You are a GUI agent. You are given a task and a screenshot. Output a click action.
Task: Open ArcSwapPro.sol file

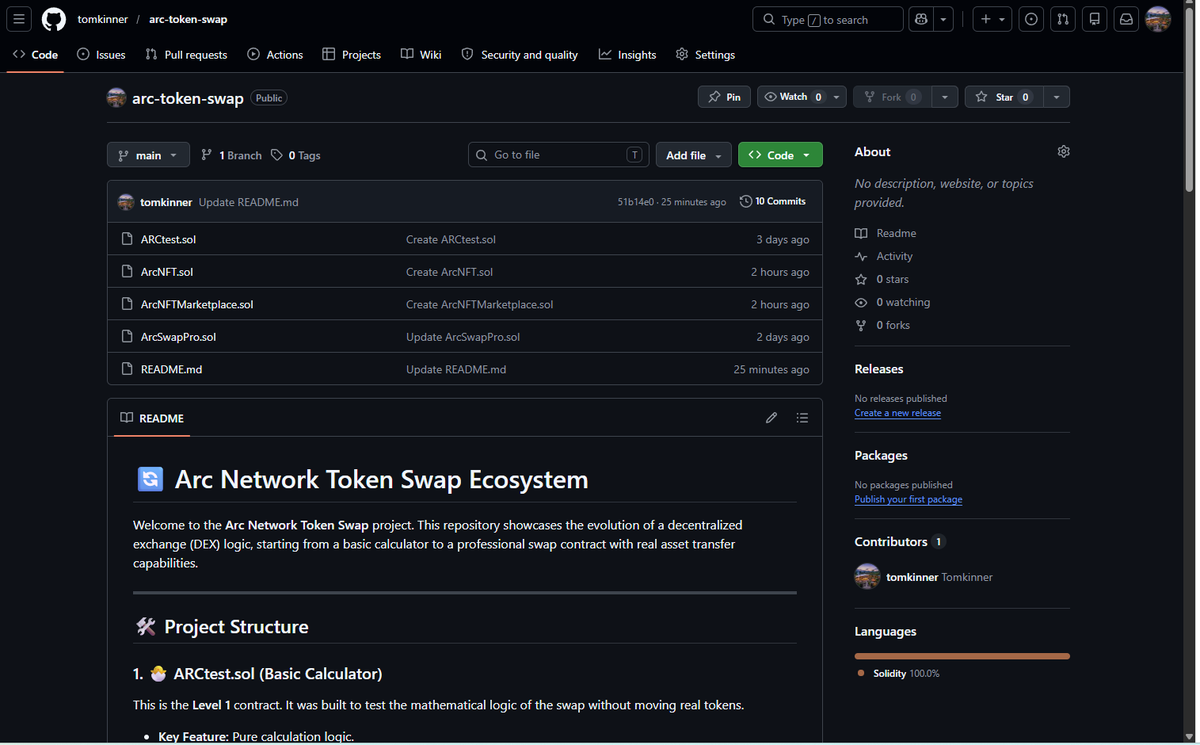(178, 337)
